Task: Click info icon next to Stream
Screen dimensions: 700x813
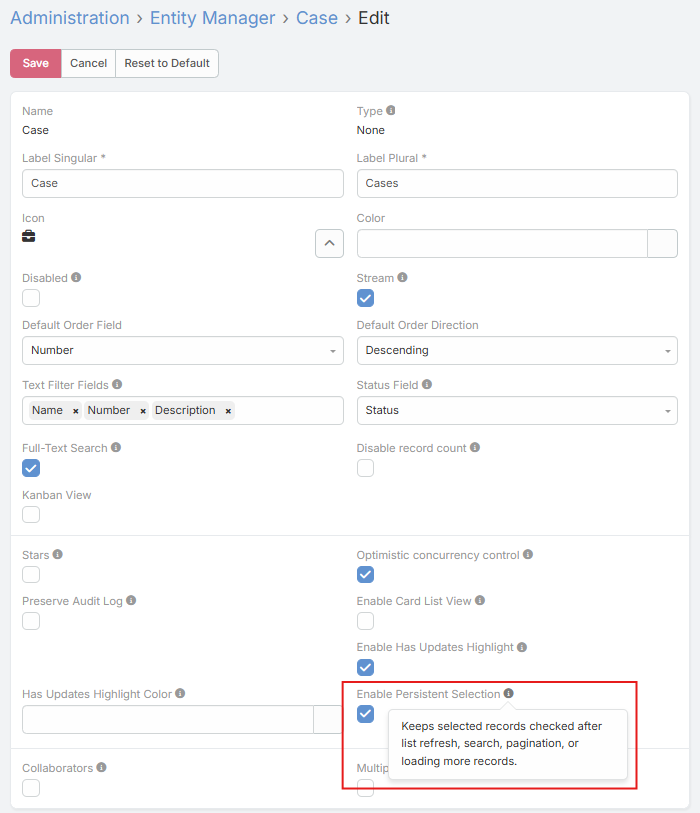Action: (x=402, y=278)
